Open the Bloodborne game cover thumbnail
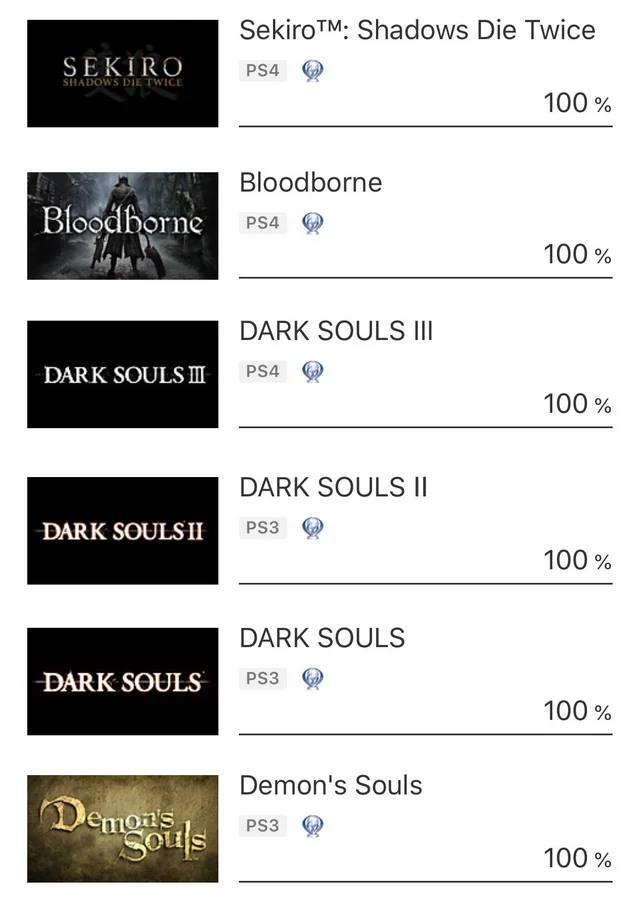 click(122, 225)
